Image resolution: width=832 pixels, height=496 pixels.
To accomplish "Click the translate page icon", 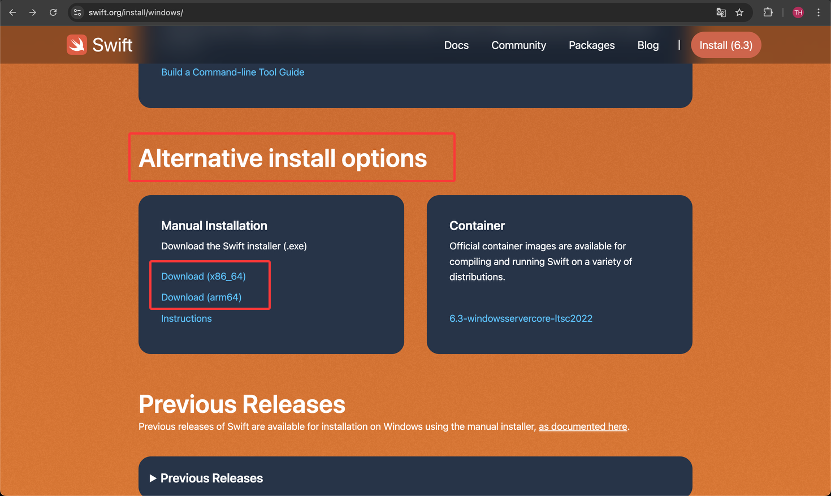I will coord(721,12).
